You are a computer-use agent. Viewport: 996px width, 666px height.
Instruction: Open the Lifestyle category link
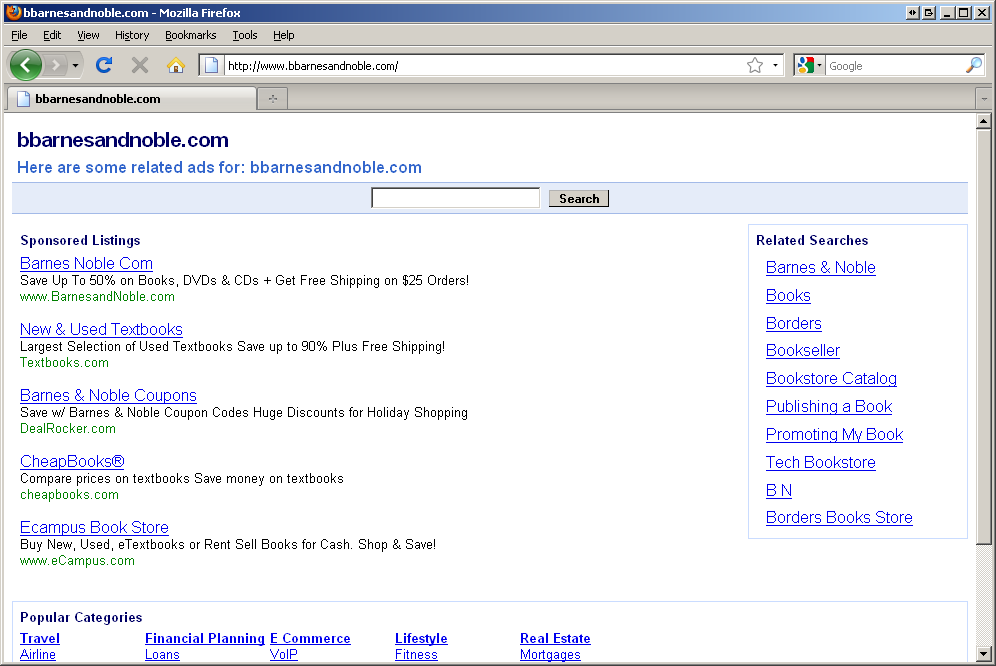tap(421, 639)
